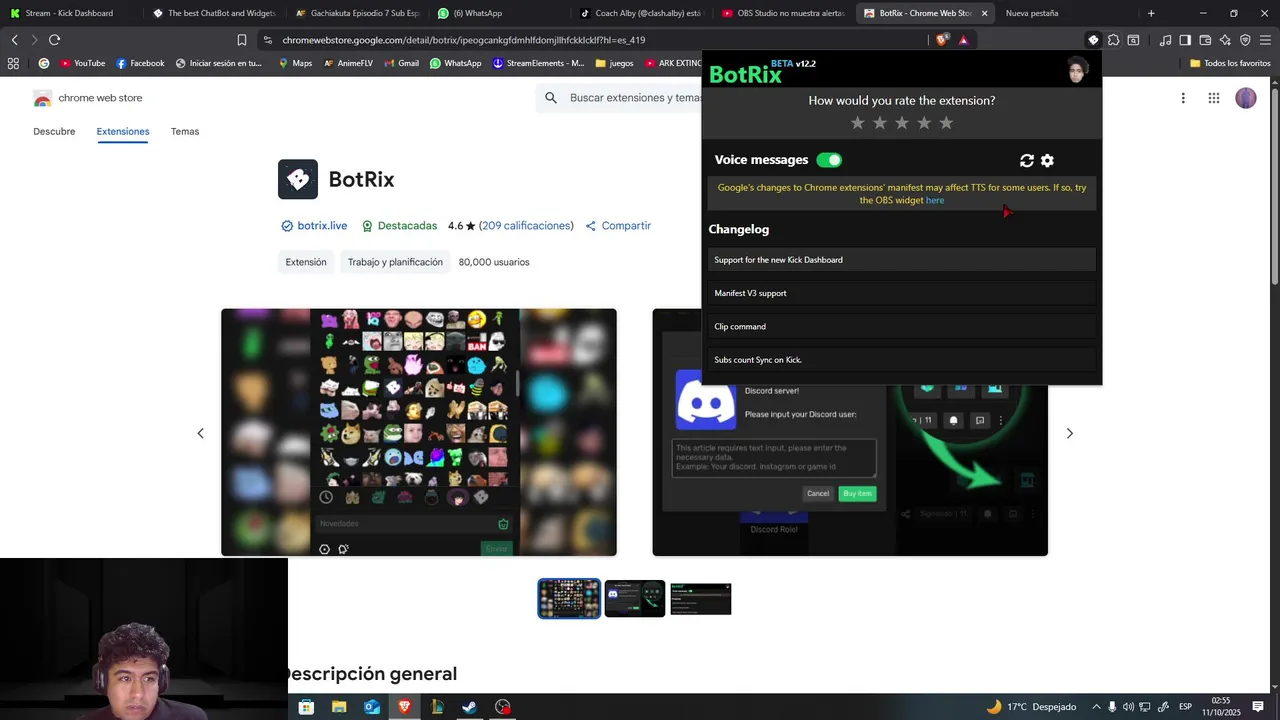The height and width of the screenshot is (720, 1280).
Task: Open the extensions puzzle-piece menu
Action: 1113,40
